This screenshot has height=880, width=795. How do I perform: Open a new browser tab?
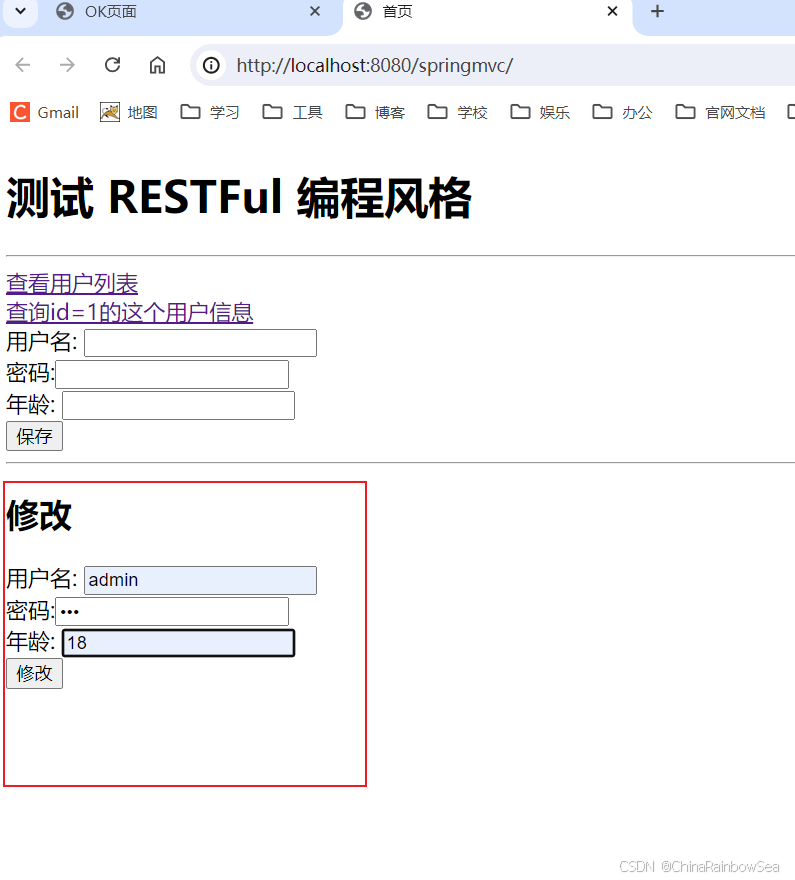pyautogui.click(x=658, y=11)
